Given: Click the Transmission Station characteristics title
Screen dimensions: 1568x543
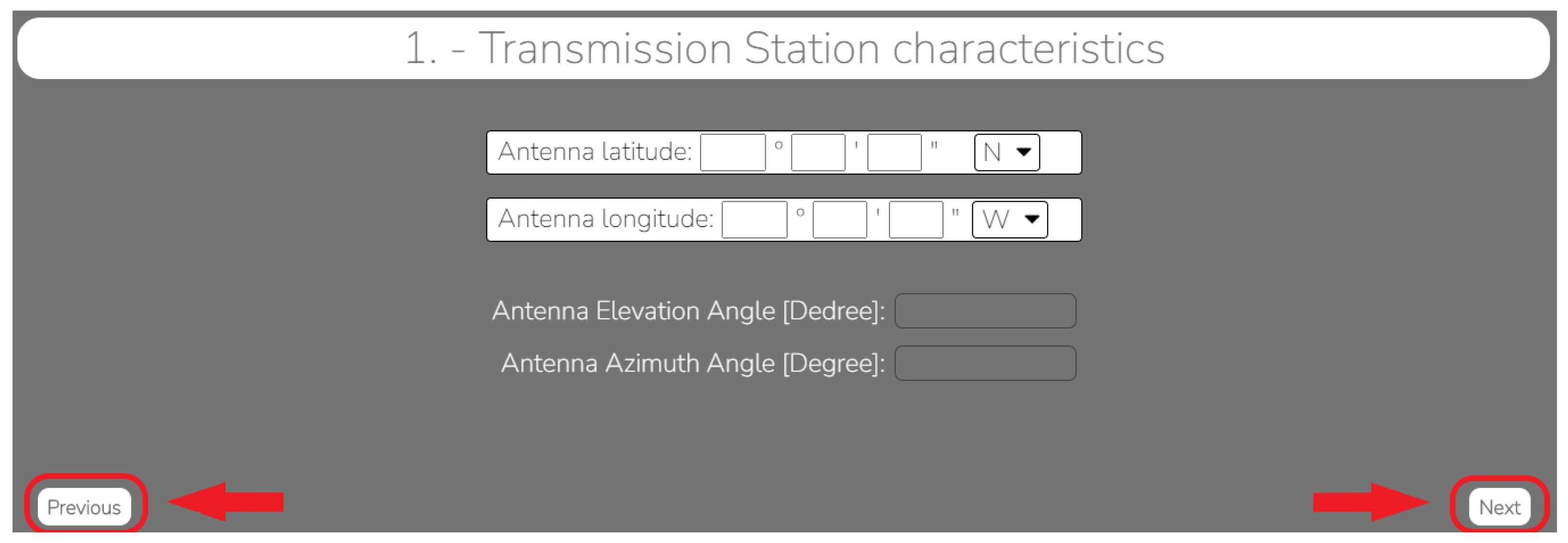Looking at the screenshot, I should pyautogui.click(x=784, y=48).
